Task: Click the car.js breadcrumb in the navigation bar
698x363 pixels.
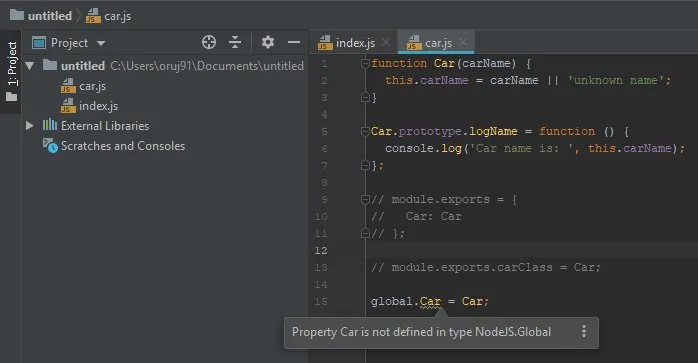Action: tap(109, 16)
